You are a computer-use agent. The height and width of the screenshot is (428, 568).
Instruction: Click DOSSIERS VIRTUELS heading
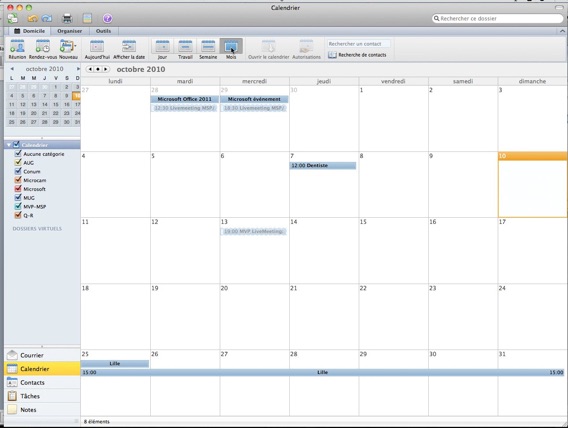(37, 228)
